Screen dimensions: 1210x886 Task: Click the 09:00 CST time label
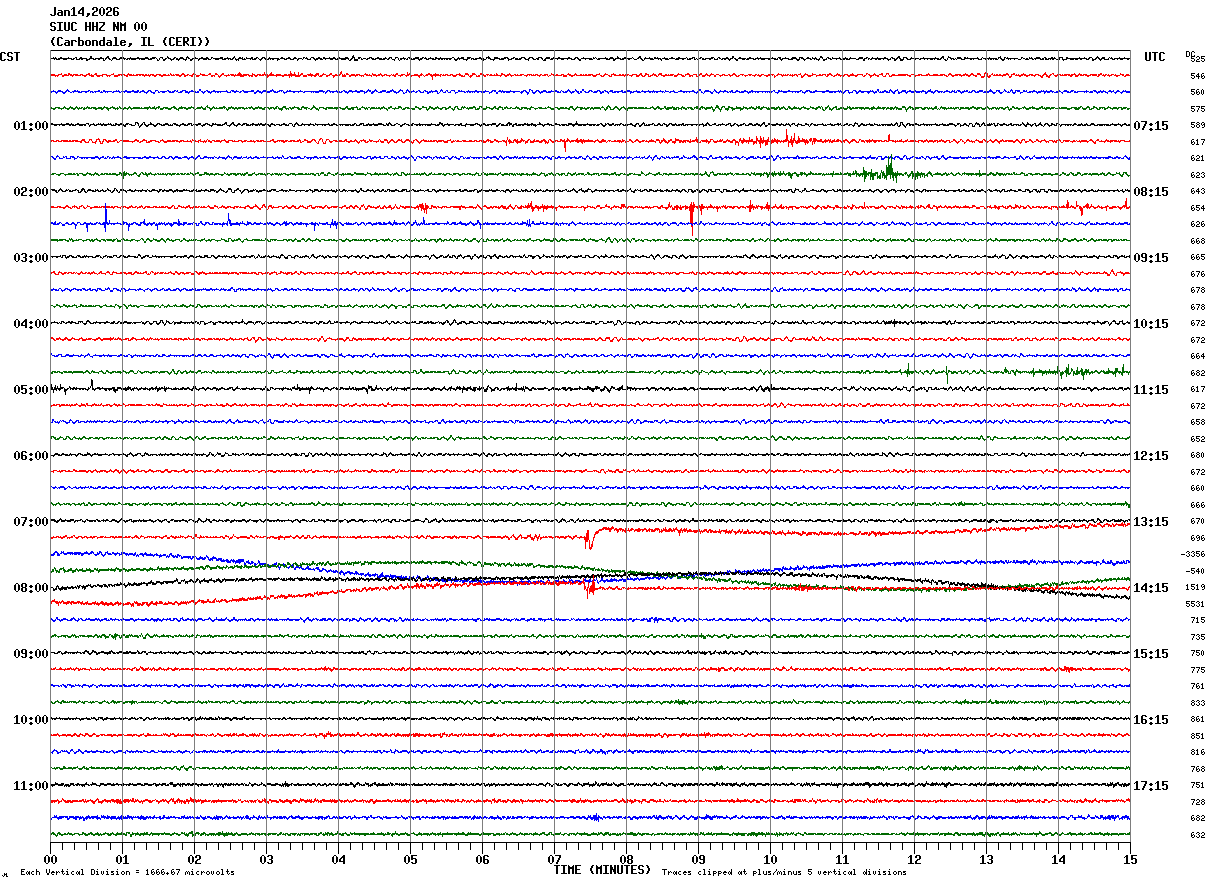tap(31, 654)
